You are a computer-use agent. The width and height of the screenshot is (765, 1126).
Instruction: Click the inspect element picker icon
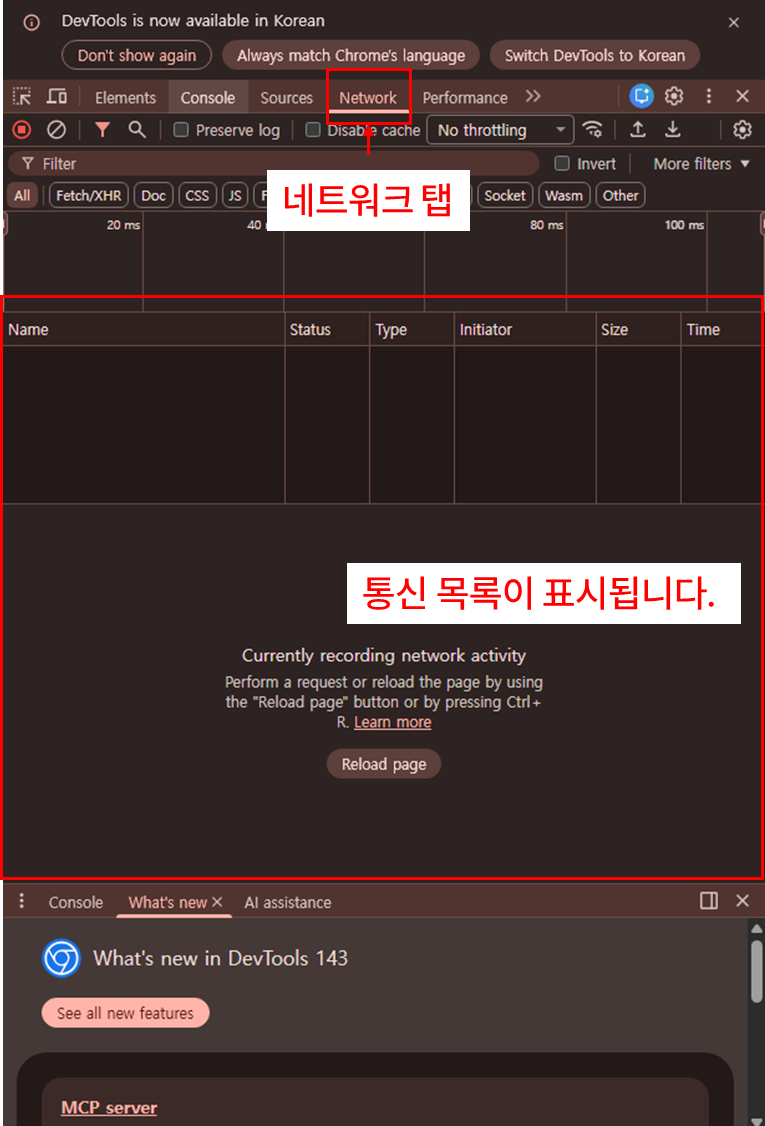(21, 97)
